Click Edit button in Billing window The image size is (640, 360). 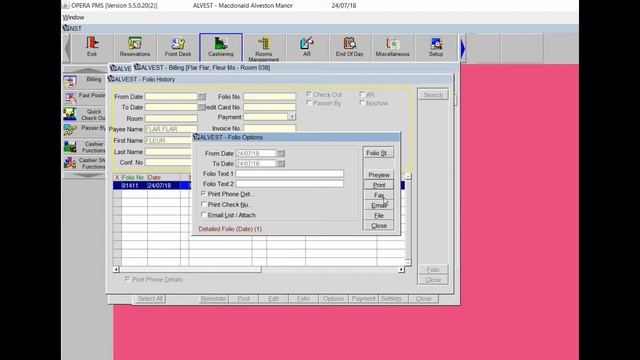coord(273,299)
